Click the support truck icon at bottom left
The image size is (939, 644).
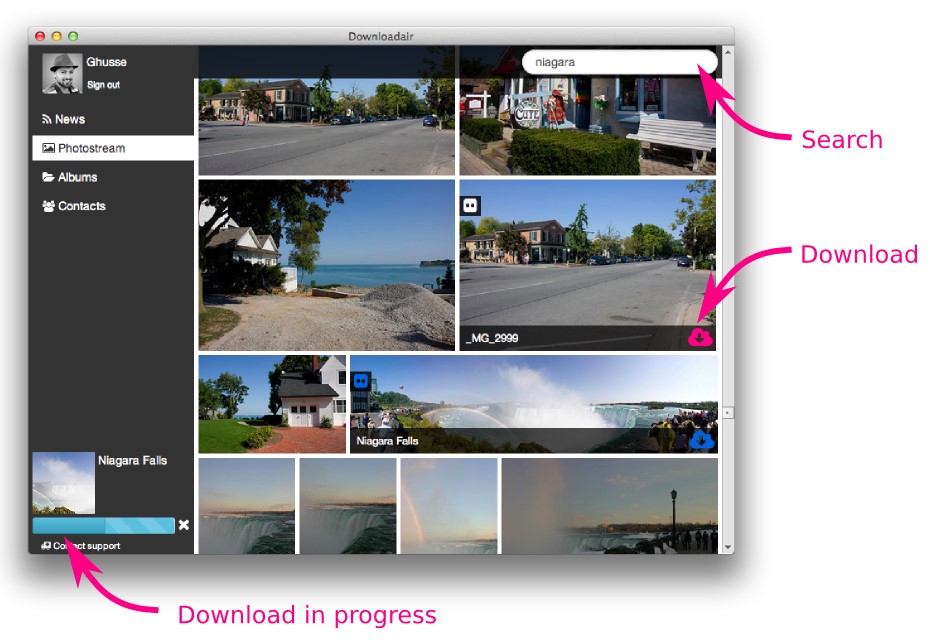[46, 546]
